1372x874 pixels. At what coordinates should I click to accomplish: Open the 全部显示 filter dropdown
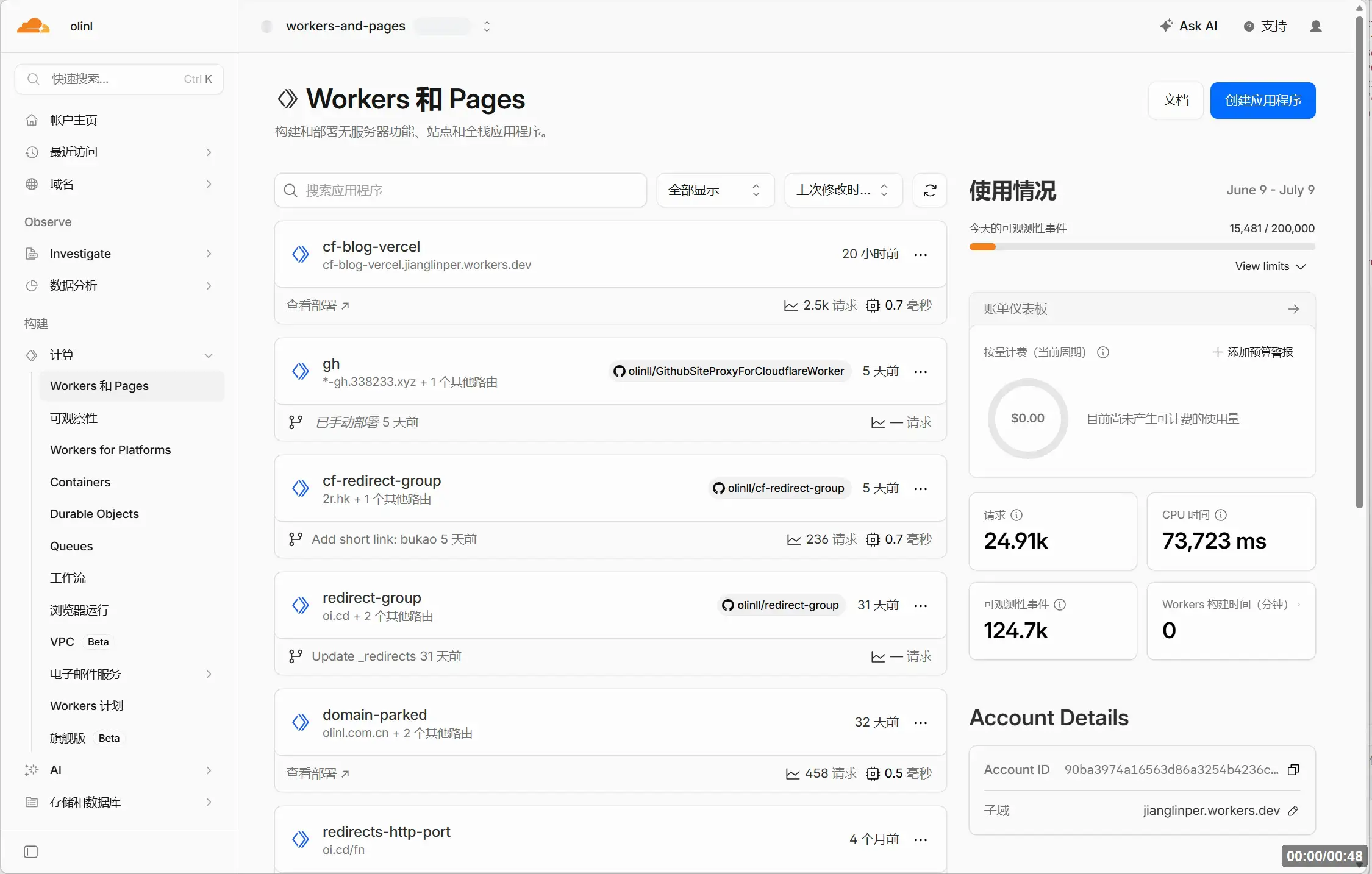coord(715,190)
